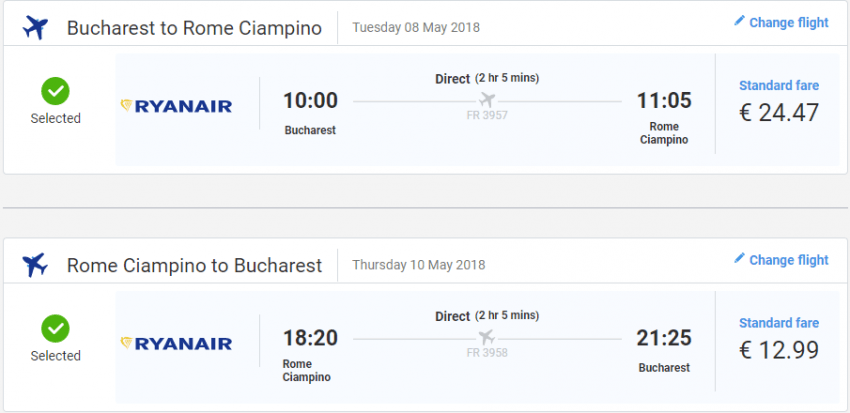Click the Rome Ciampino to Bucharest heading
Screen dimensions: 850x413
(x=194, y=266)
